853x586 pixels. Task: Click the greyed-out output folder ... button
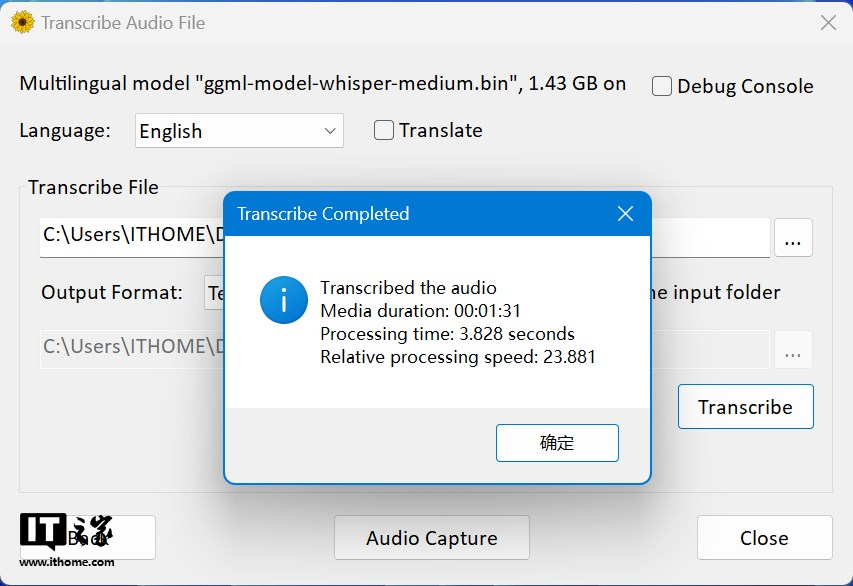coord(793,351)
